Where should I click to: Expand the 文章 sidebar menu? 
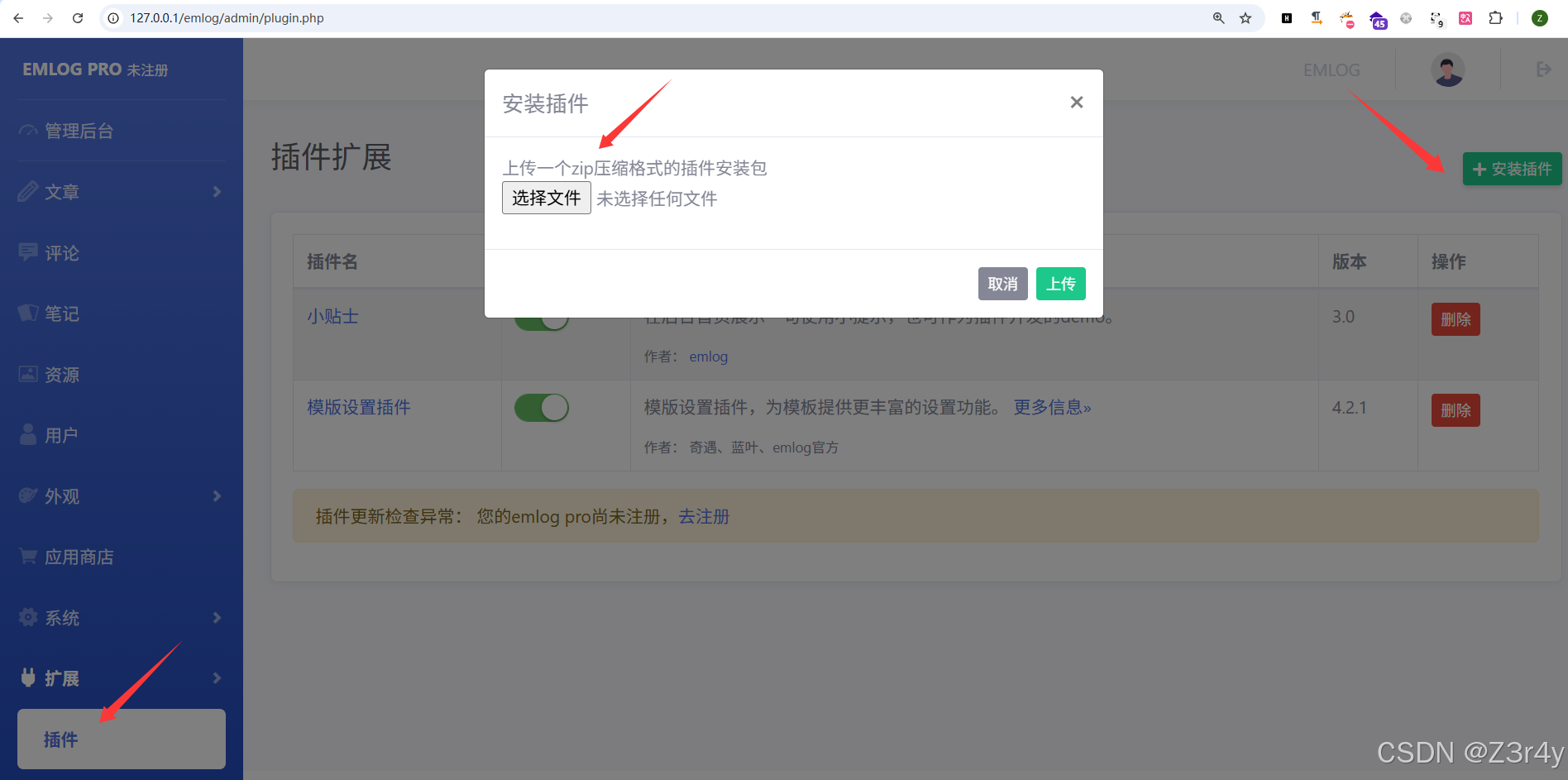click(x=122, y=192)
